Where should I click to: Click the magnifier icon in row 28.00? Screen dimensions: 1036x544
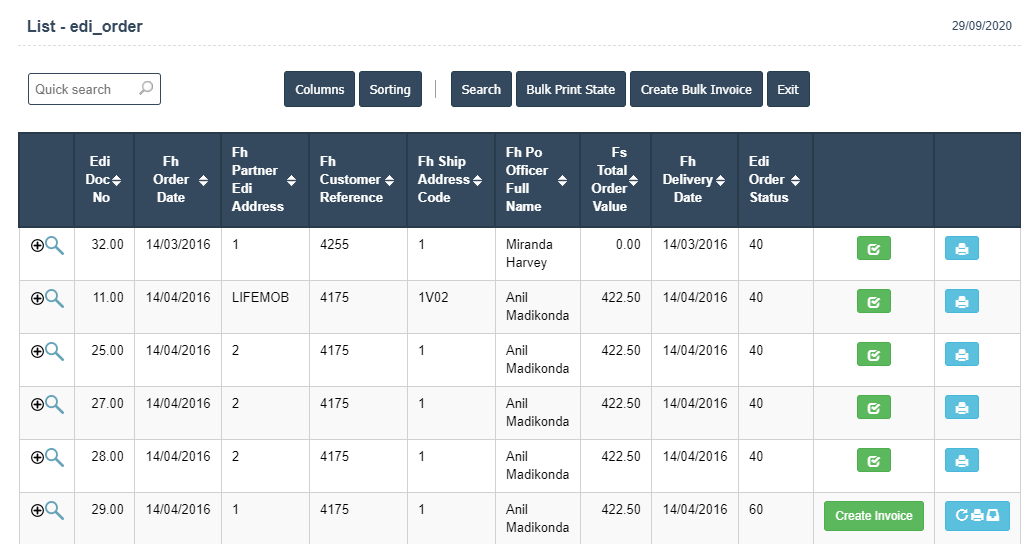point(54,457)
